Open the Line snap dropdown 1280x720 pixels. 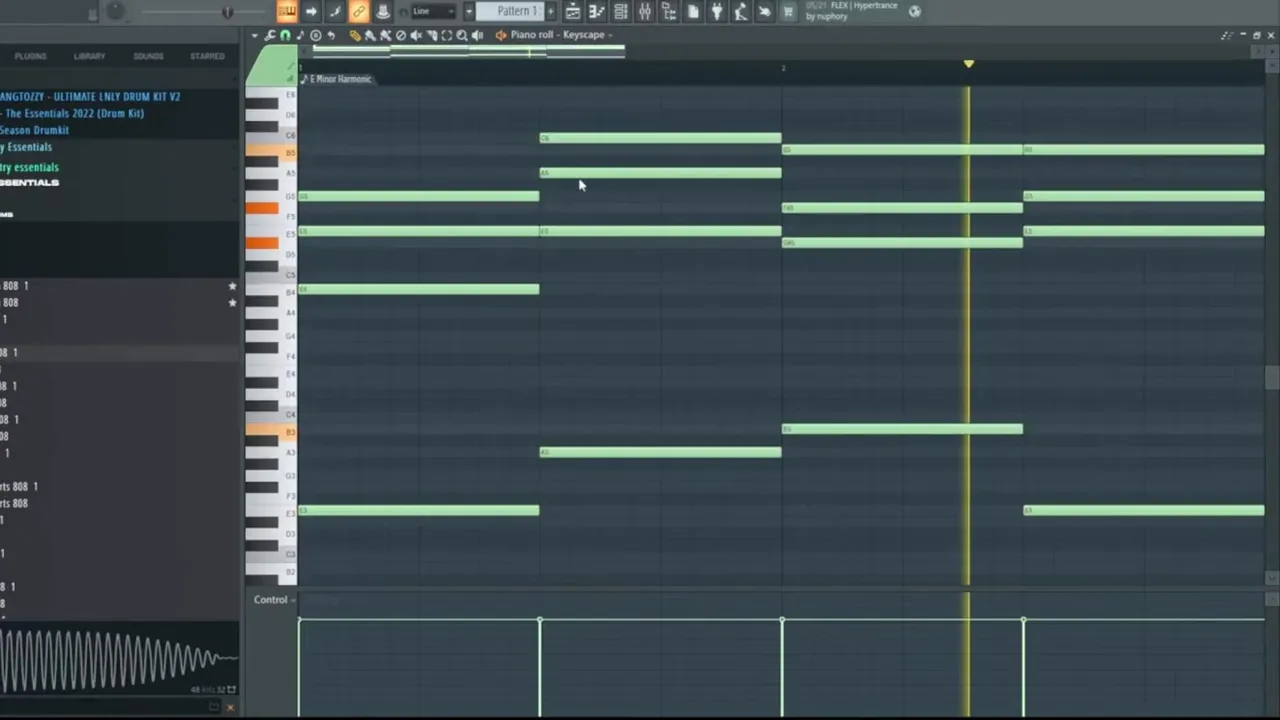coord(433,11)
